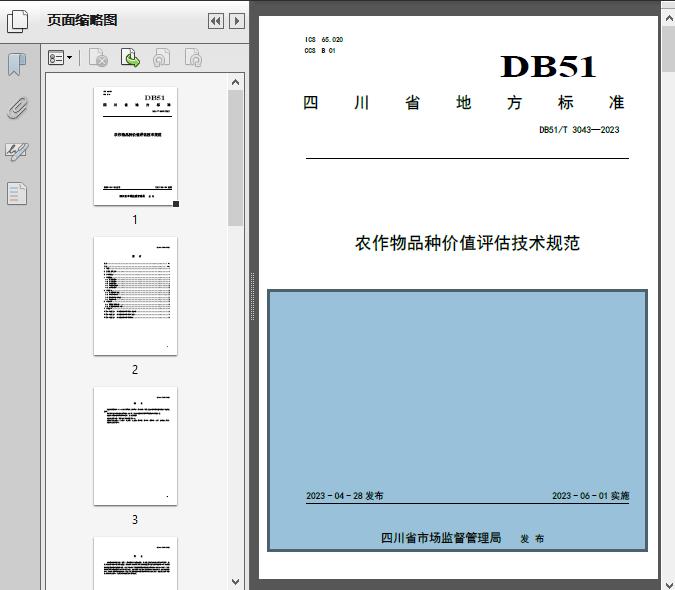Image resolution: width=675 pixels, height=590 pixels.
Task: Click the "DB51" heading in document
Action: pyautogui.click(x=548, y=67)
